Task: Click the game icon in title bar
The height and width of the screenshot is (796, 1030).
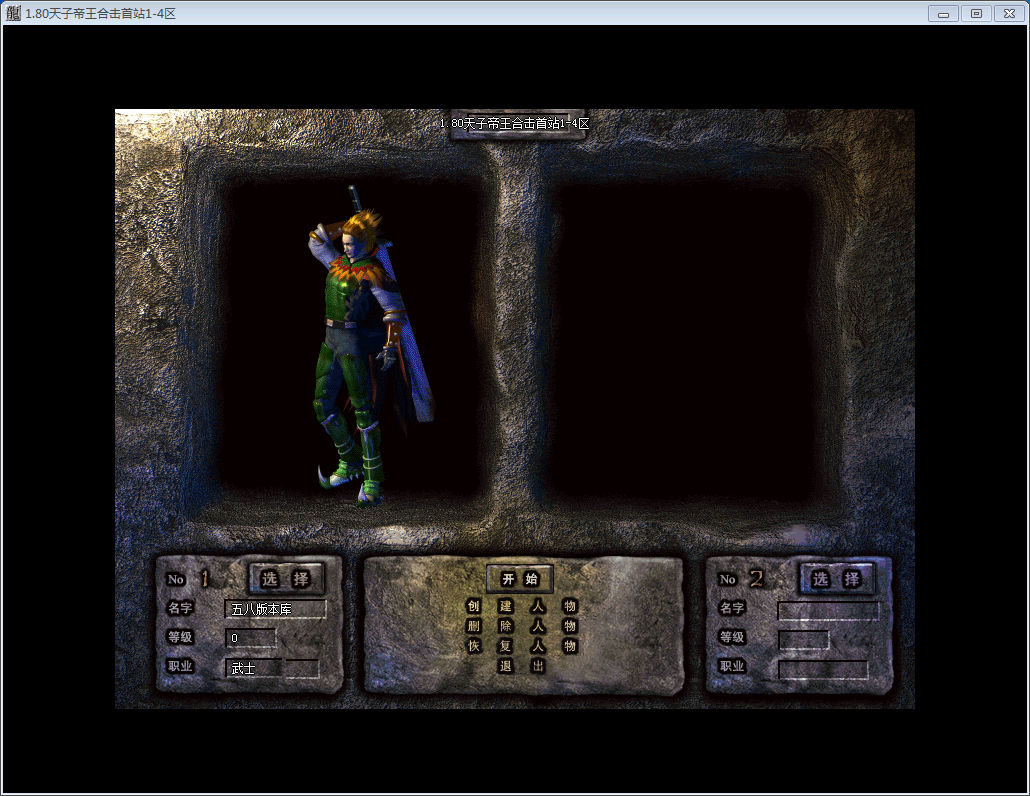Action: click(x=13, y=13)
